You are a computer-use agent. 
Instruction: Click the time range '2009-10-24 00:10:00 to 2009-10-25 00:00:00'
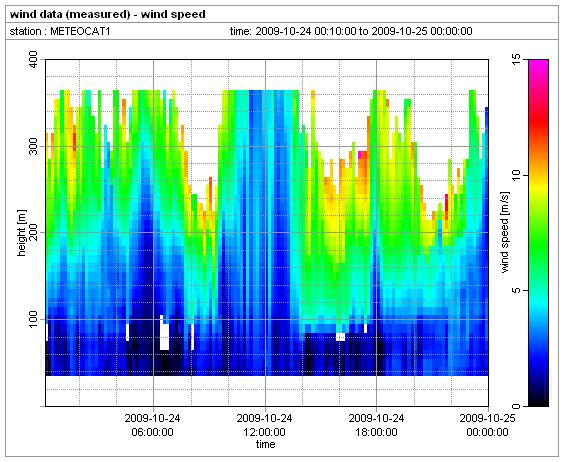pyautogui.click(x=364, y=31)
